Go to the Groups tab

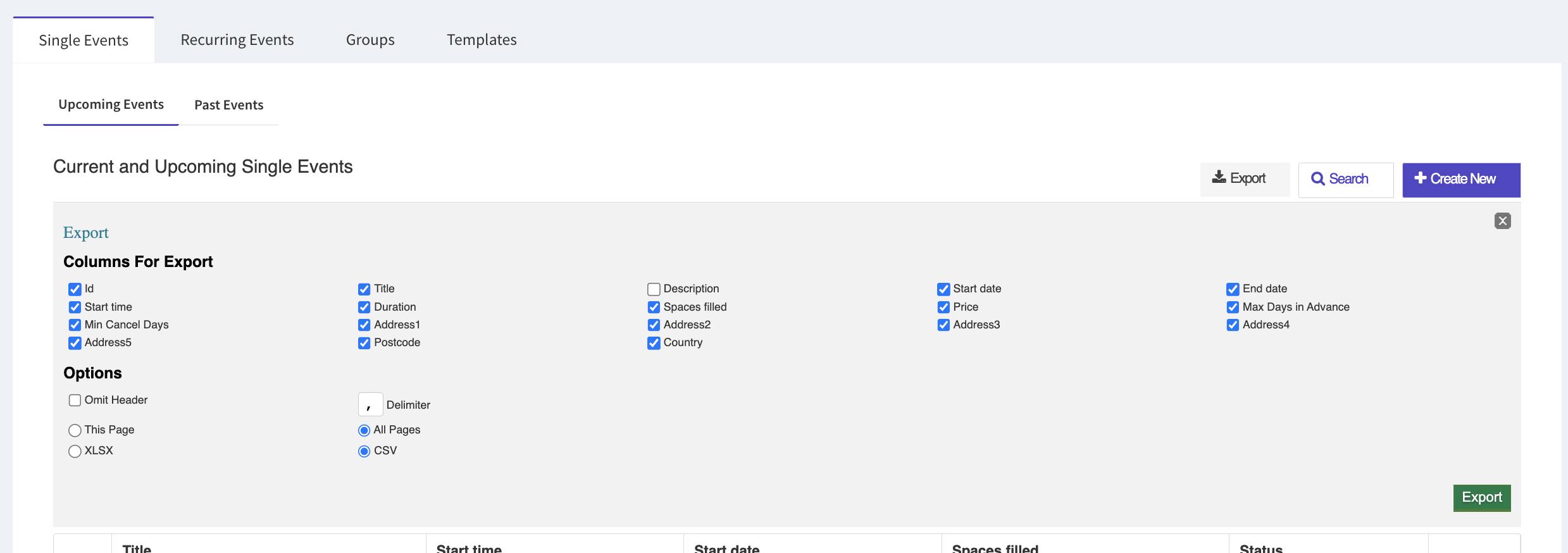point(370,40)
